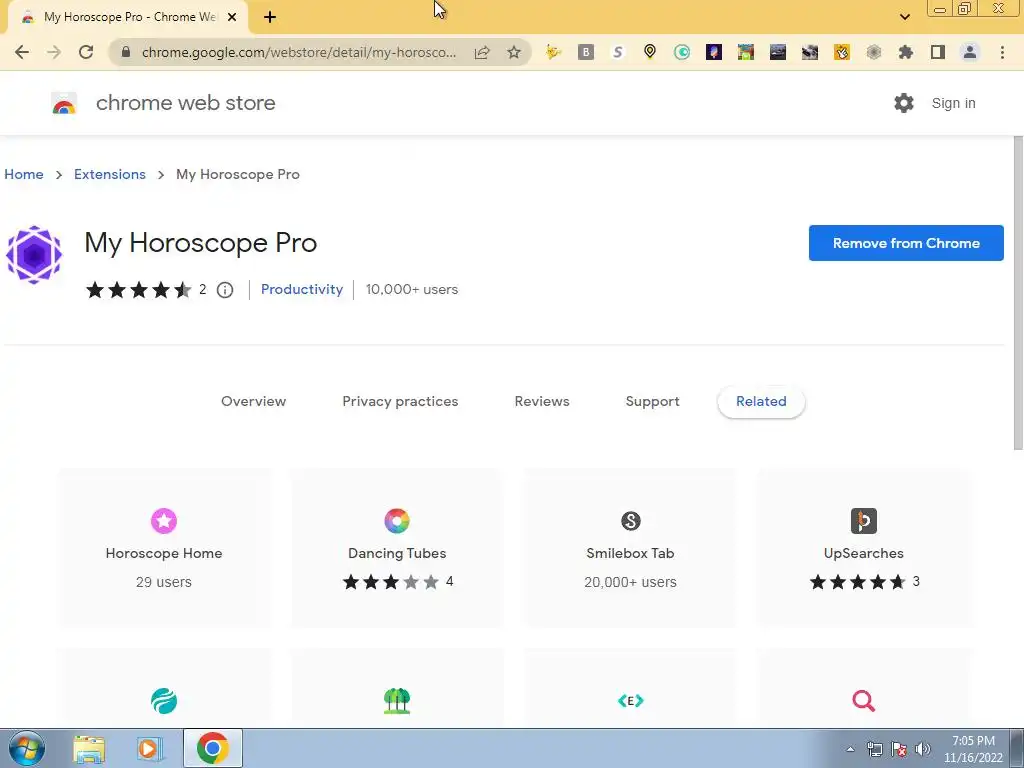Screen dimensions: 1024x768
Task: Click the four-and-a-half star rating
Action: 138,290
